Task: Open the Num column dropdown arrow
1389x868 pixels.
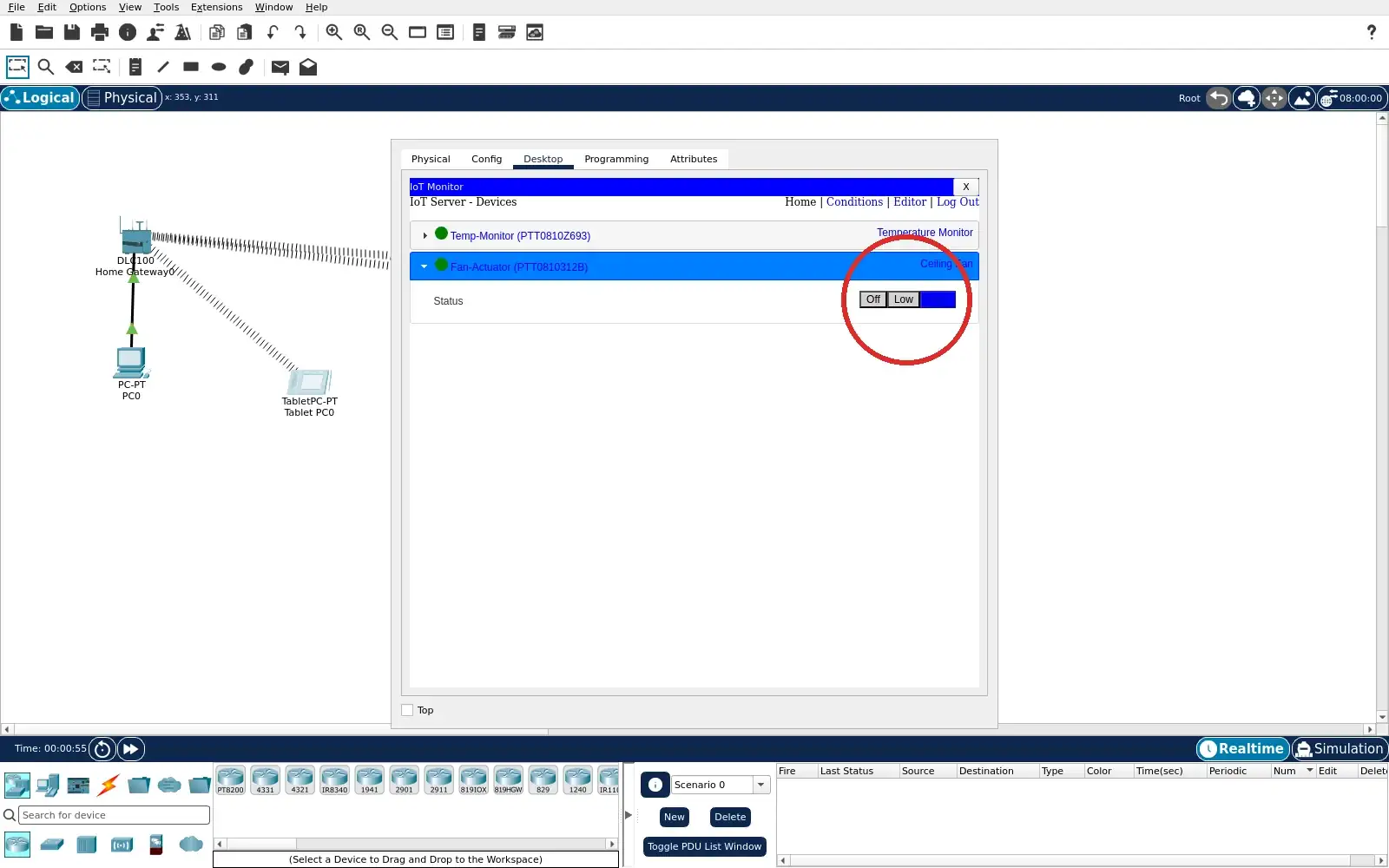Action: click(x=1309, y=771)
